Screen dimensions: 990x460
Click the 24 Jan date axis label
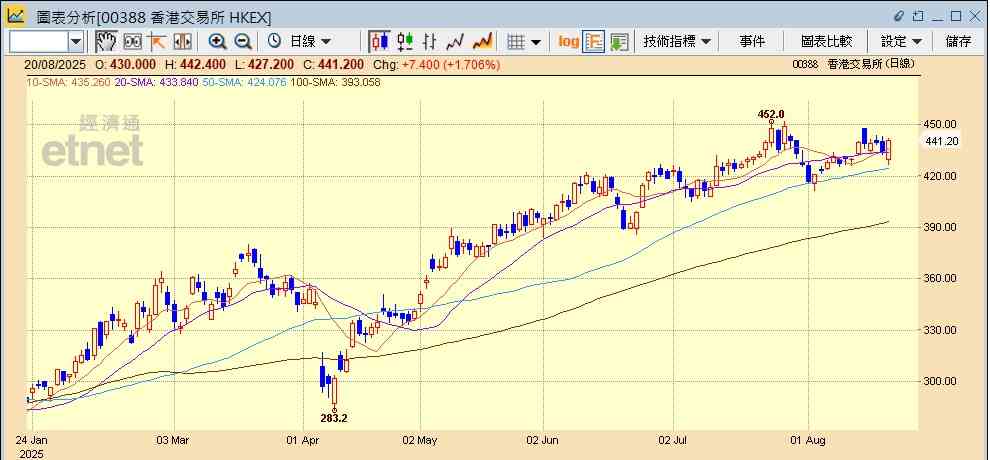click(31, 439)
